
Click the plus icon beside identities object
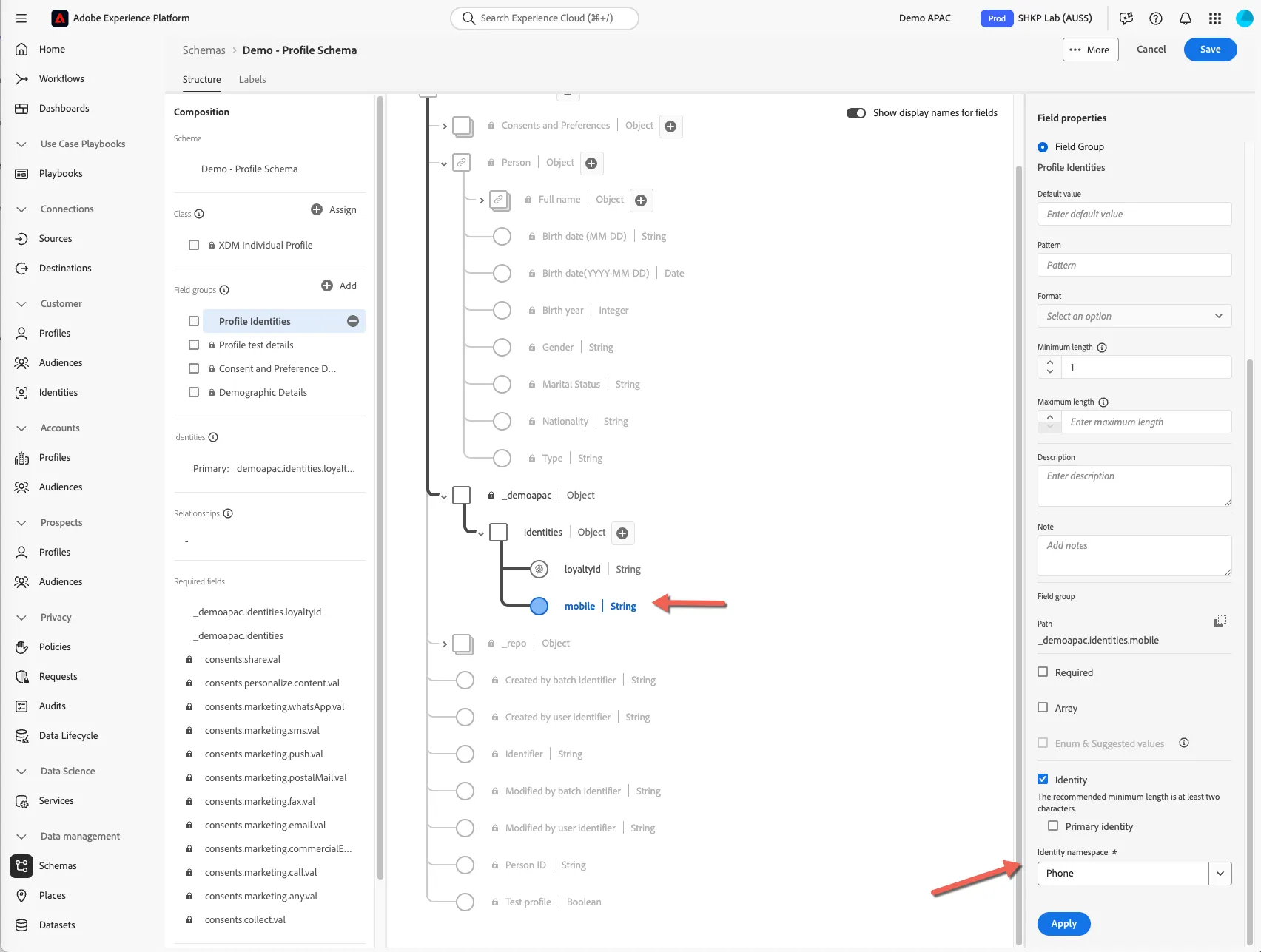coord(622,533)
